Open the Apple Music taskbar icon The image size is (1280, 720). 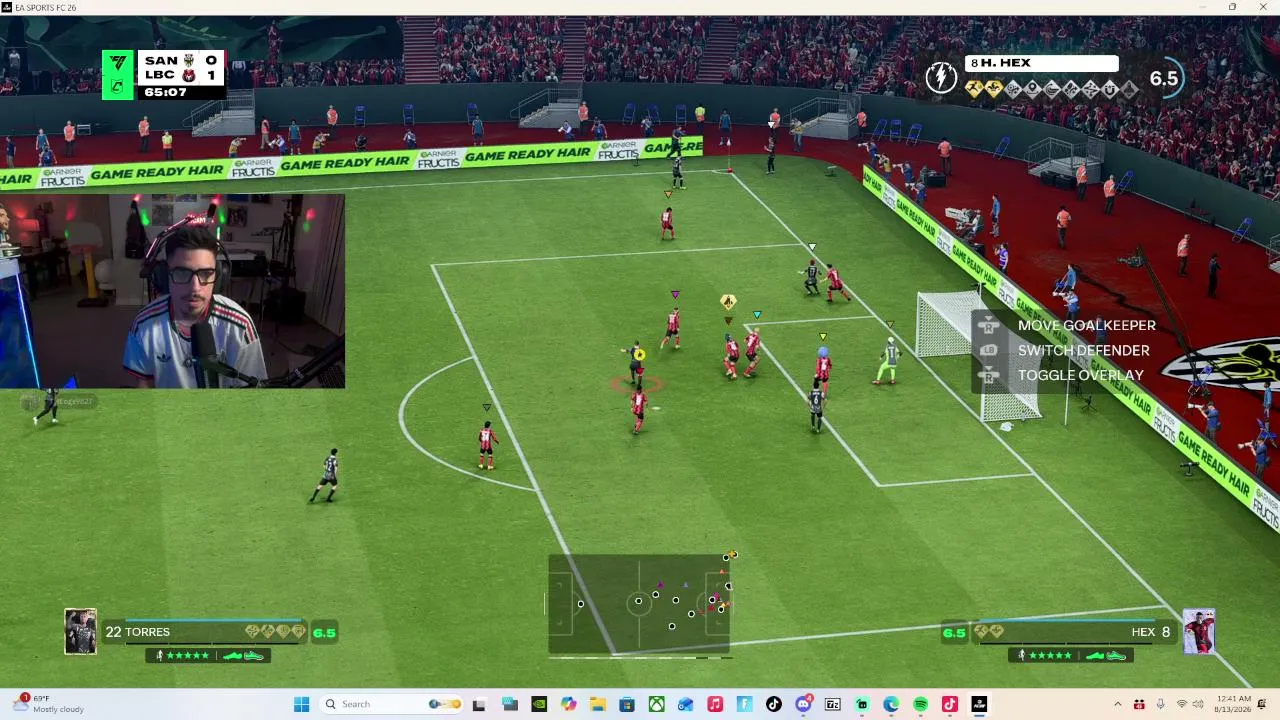pyautogui.click(x=715, y=704)
